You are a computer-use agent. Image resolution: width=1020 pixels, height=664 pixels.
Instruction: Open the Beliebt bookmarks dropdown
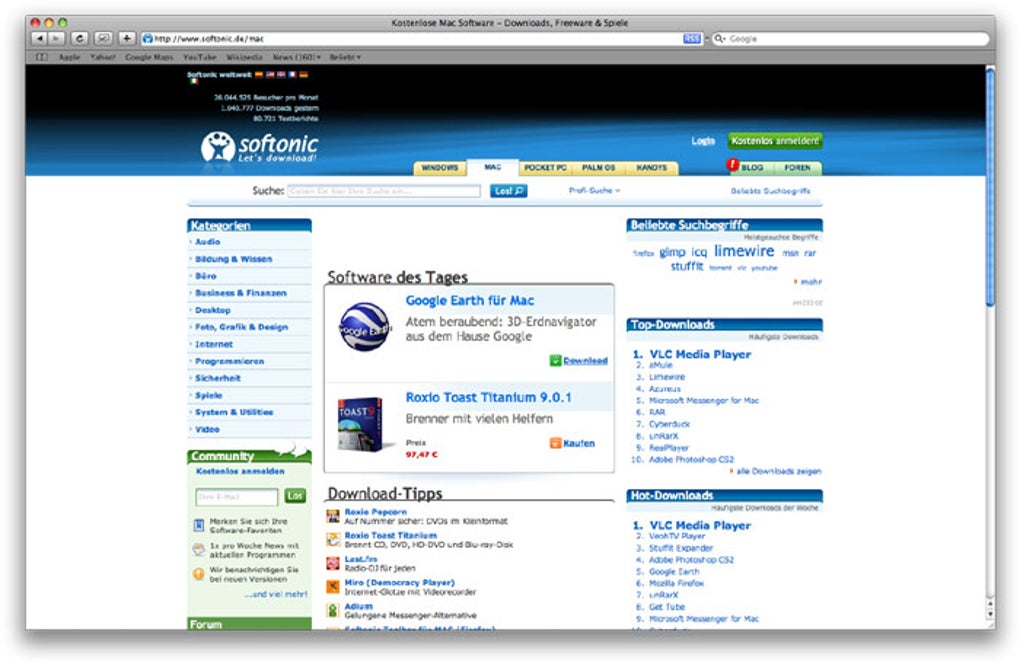[345, 57]
